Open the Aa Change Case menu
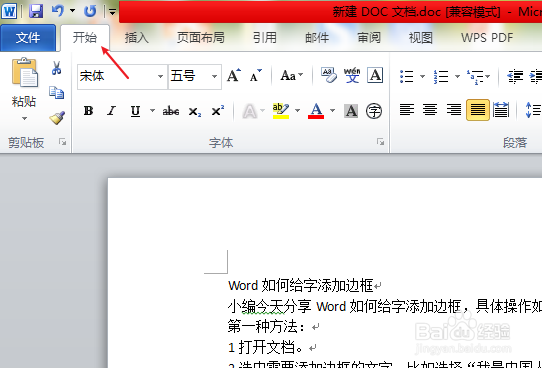The width and height of the screenshot is (542, 368). tap(291, 75)
